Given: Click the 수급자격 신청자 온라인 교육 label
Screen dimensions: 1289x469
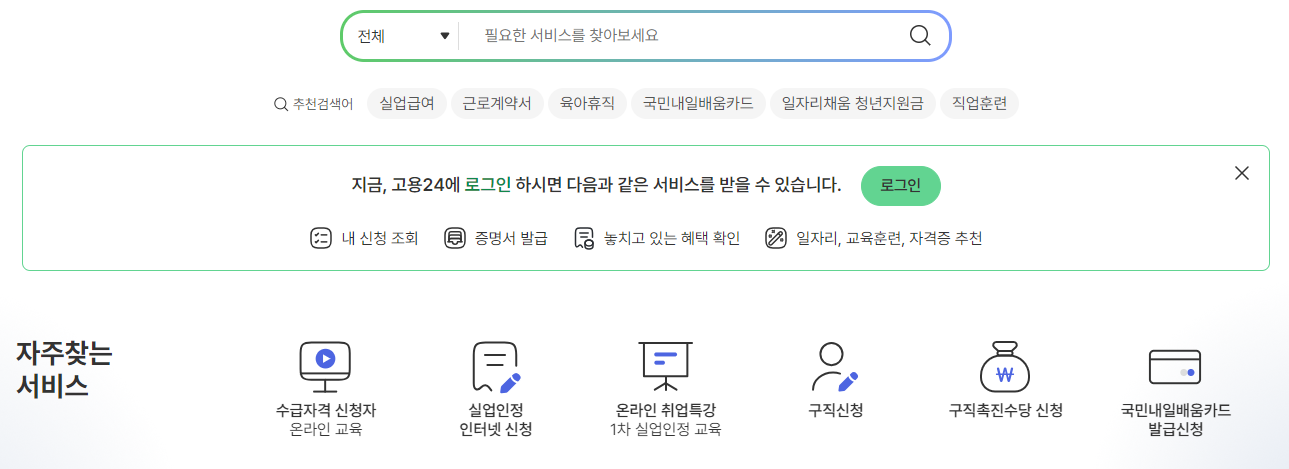Looking at the screenshot, I should tap(325, 420).
